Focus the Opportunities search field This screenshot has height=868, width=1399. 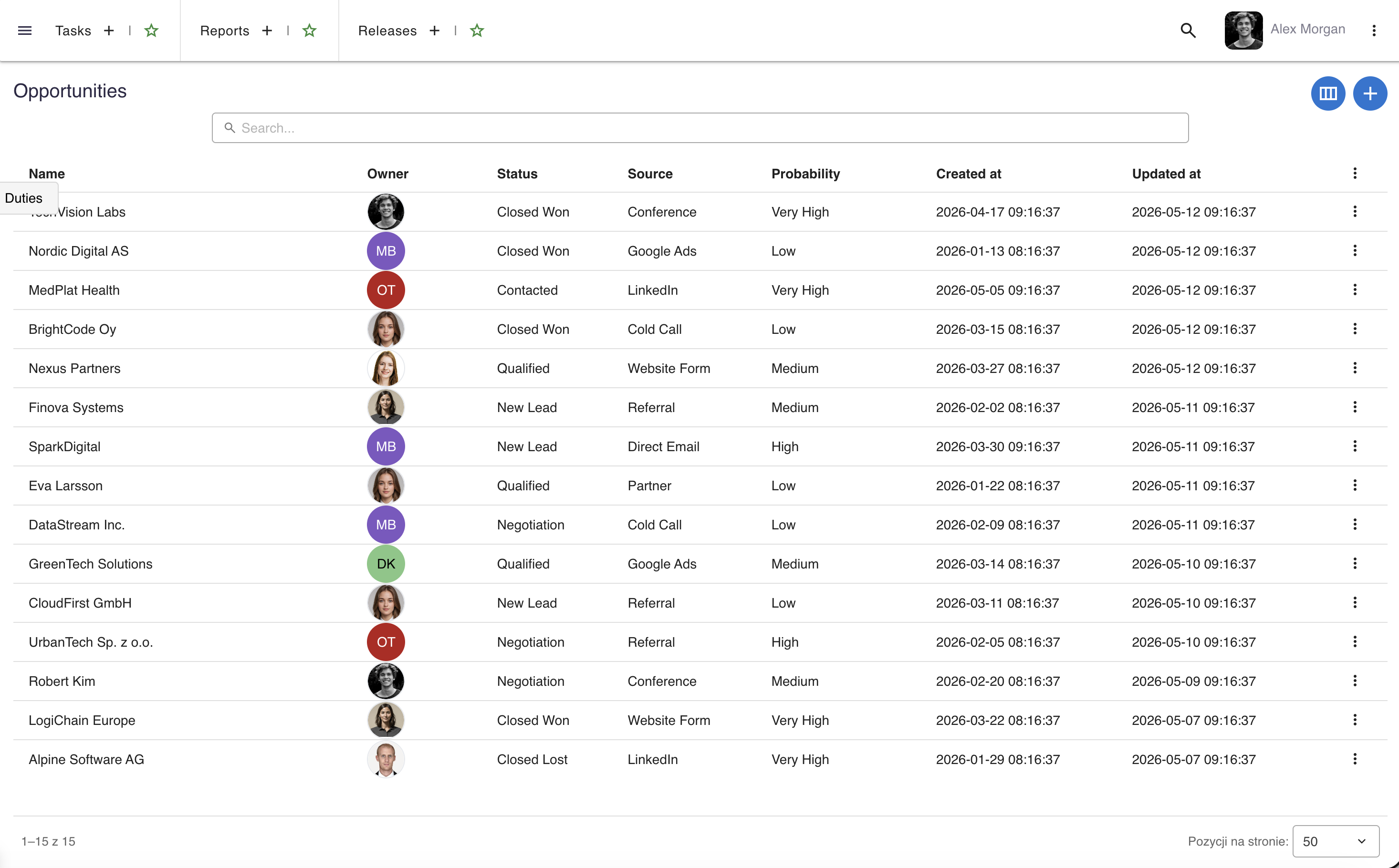[700, 127]
